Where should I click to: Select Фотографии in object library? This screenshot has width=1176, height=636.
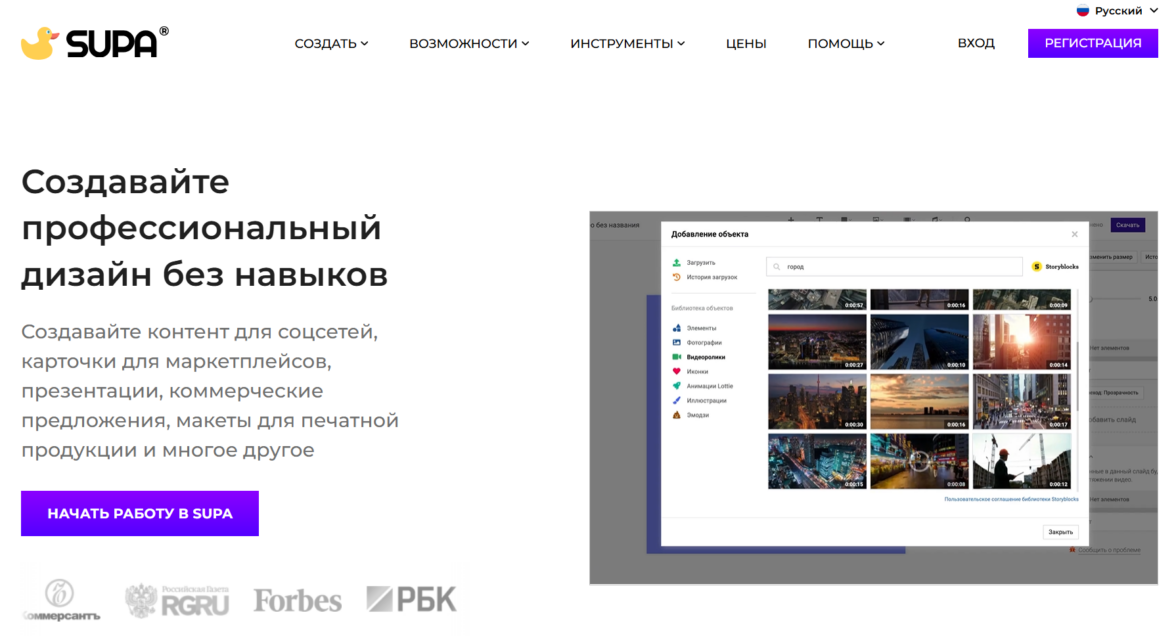tap(697, 342)
